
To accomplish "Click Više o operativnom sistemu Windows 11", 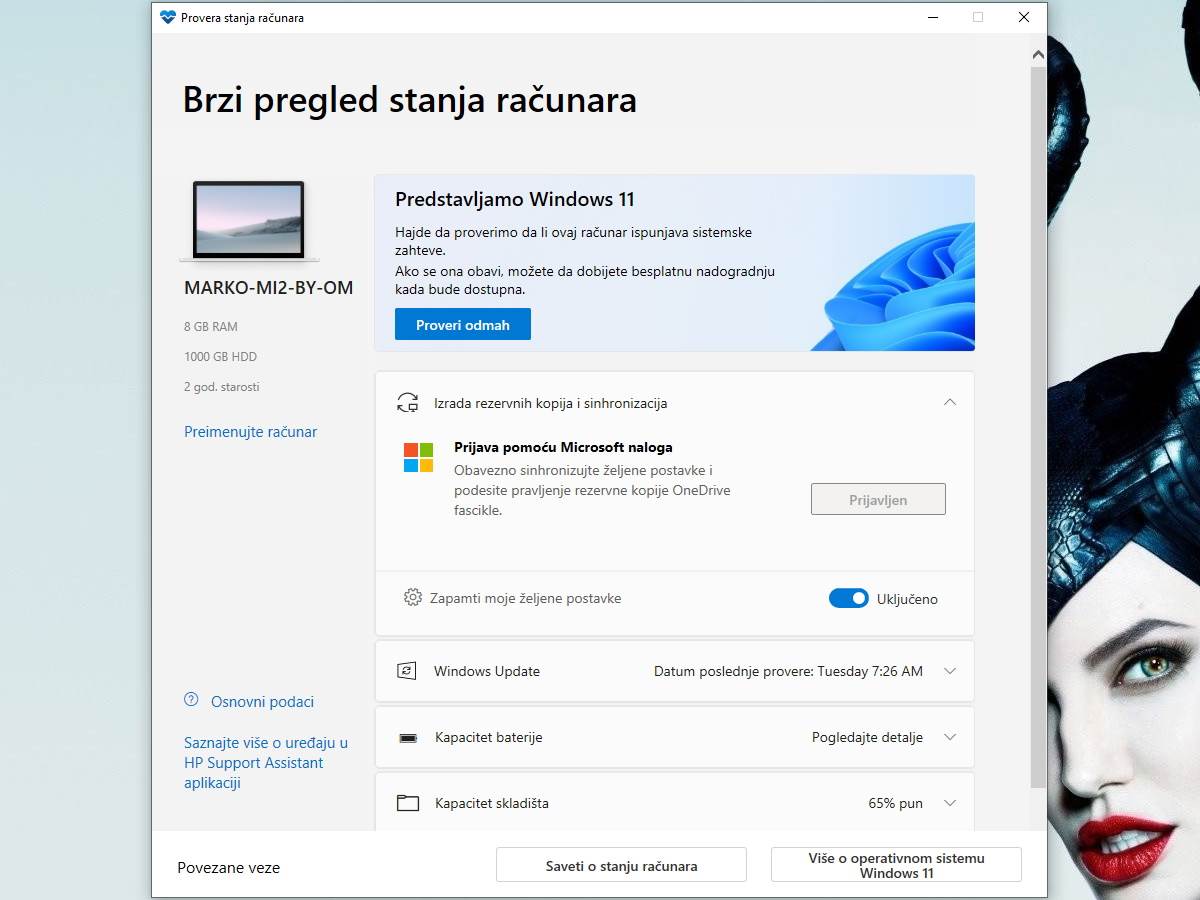I will click(x=896, y=866).
